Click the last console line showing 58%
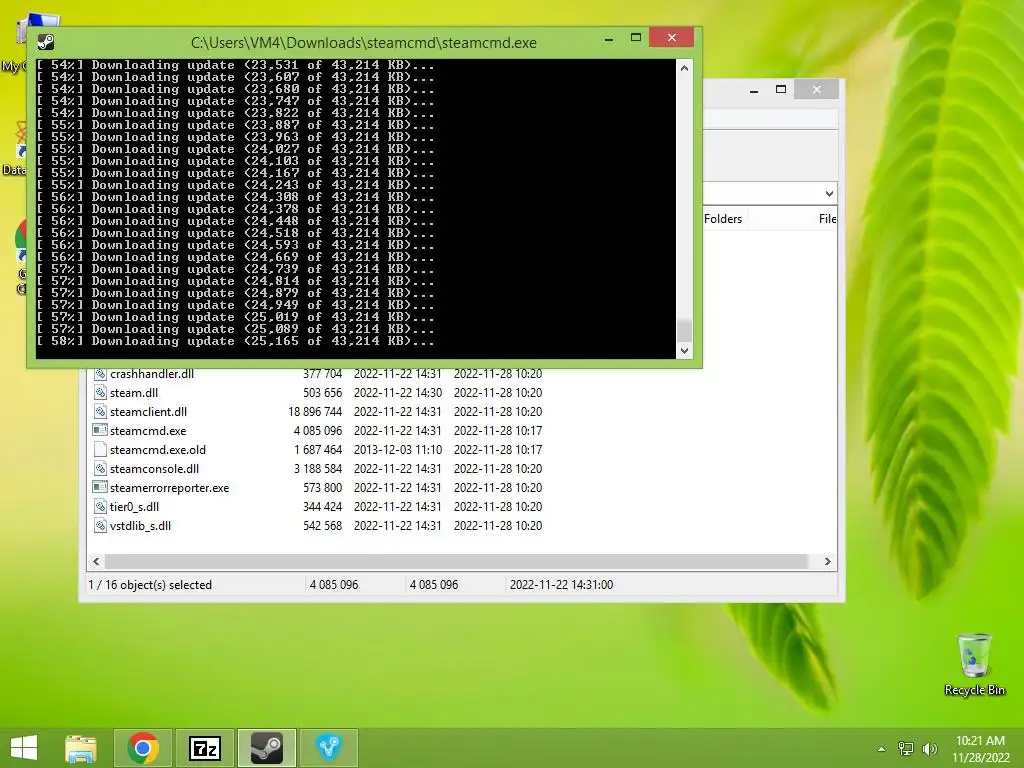 click(x=235, y=341)
